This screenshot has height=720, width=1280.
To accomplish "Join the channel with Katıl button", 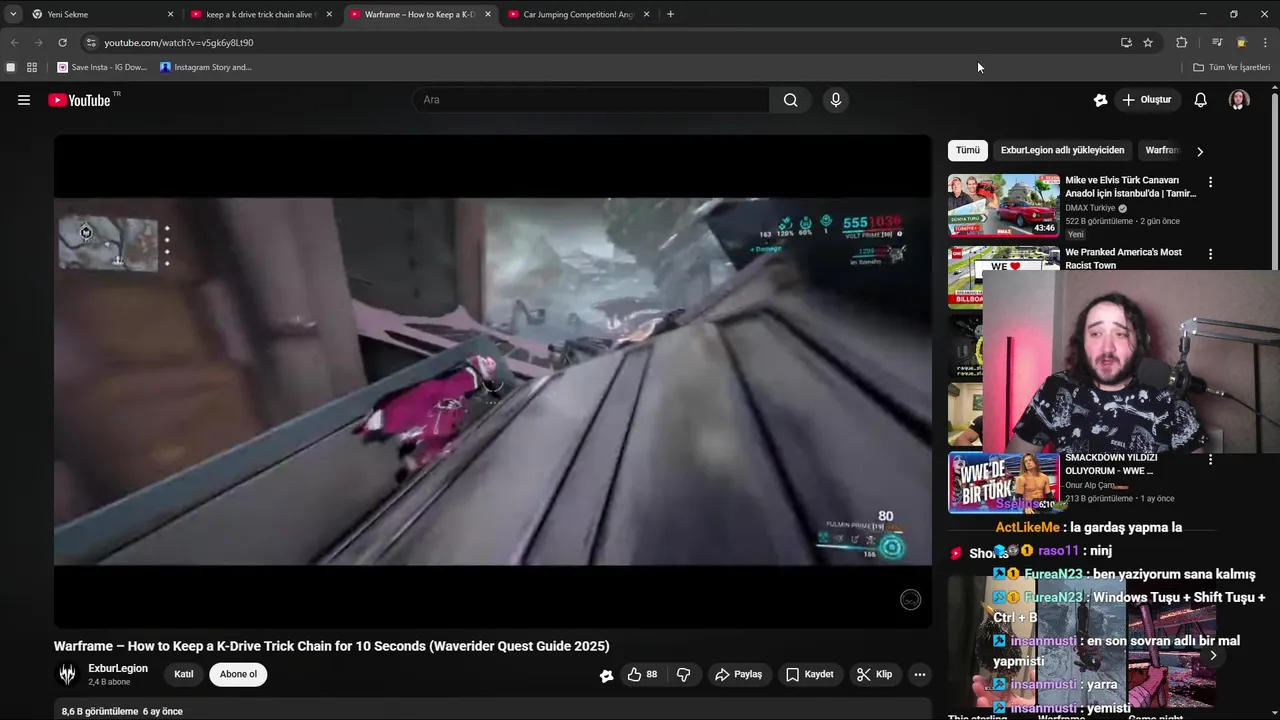I will pyautogui.click(x=184, y=674).
